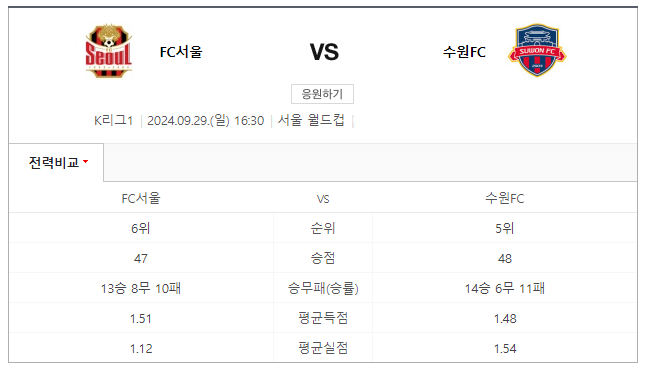Screen dimensions: 646x368
Task: Click the 응원하기 cheer button
Action: (x=322, y=94)
